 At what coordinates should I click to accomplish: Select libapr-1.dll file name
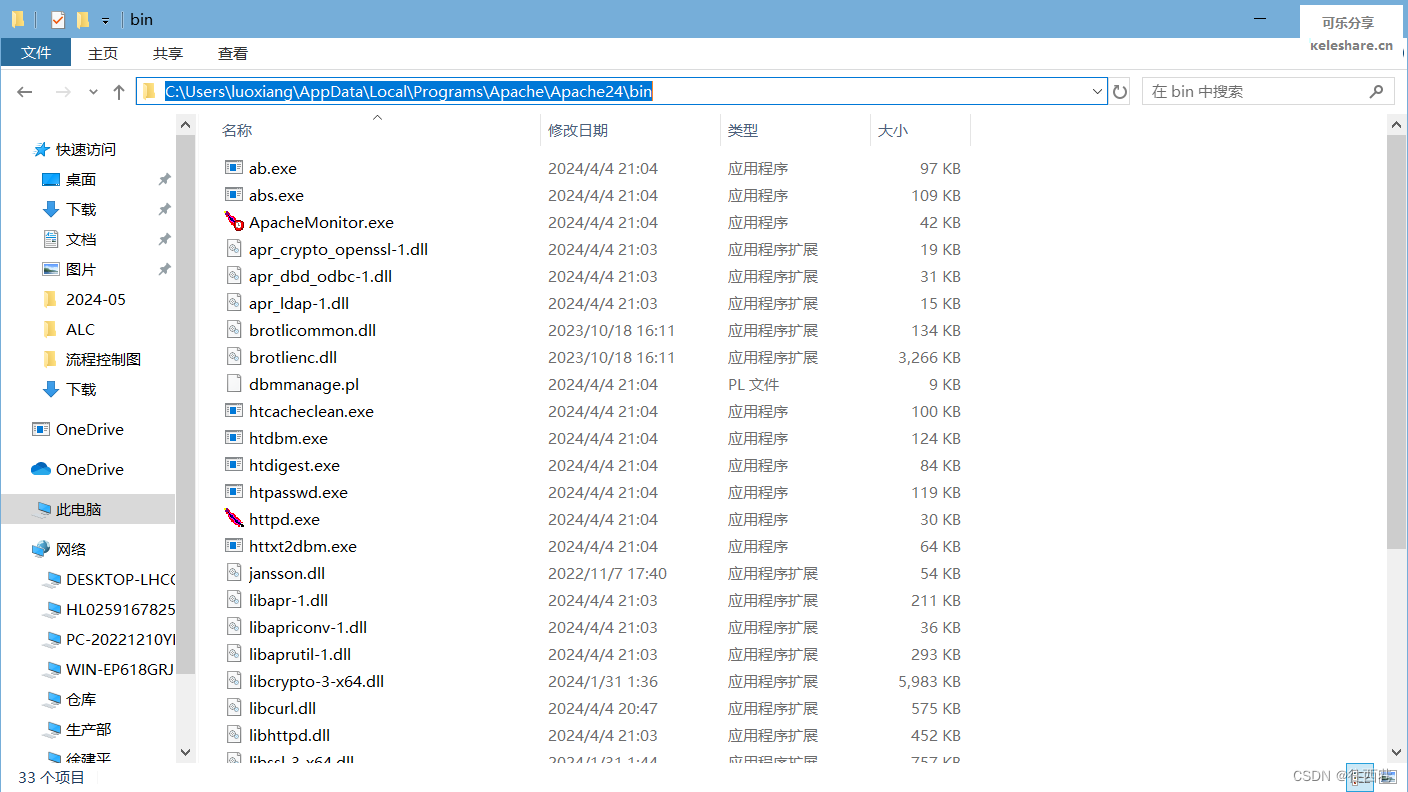click(288, 600)
